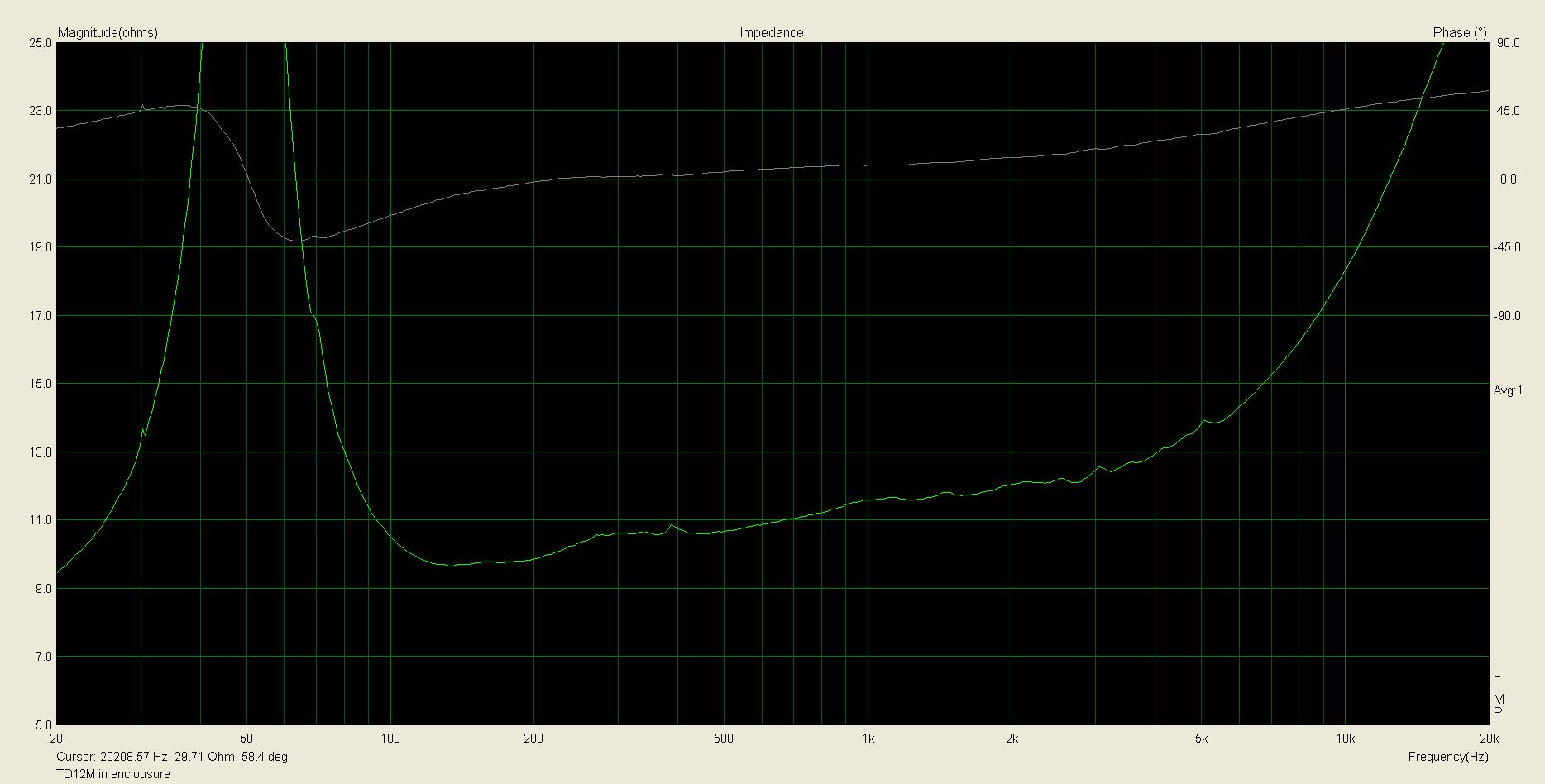This screenshot has width=1545, height=784.
Task: Click the 5.0 magnitude axis value
Action: pos(44,725)
